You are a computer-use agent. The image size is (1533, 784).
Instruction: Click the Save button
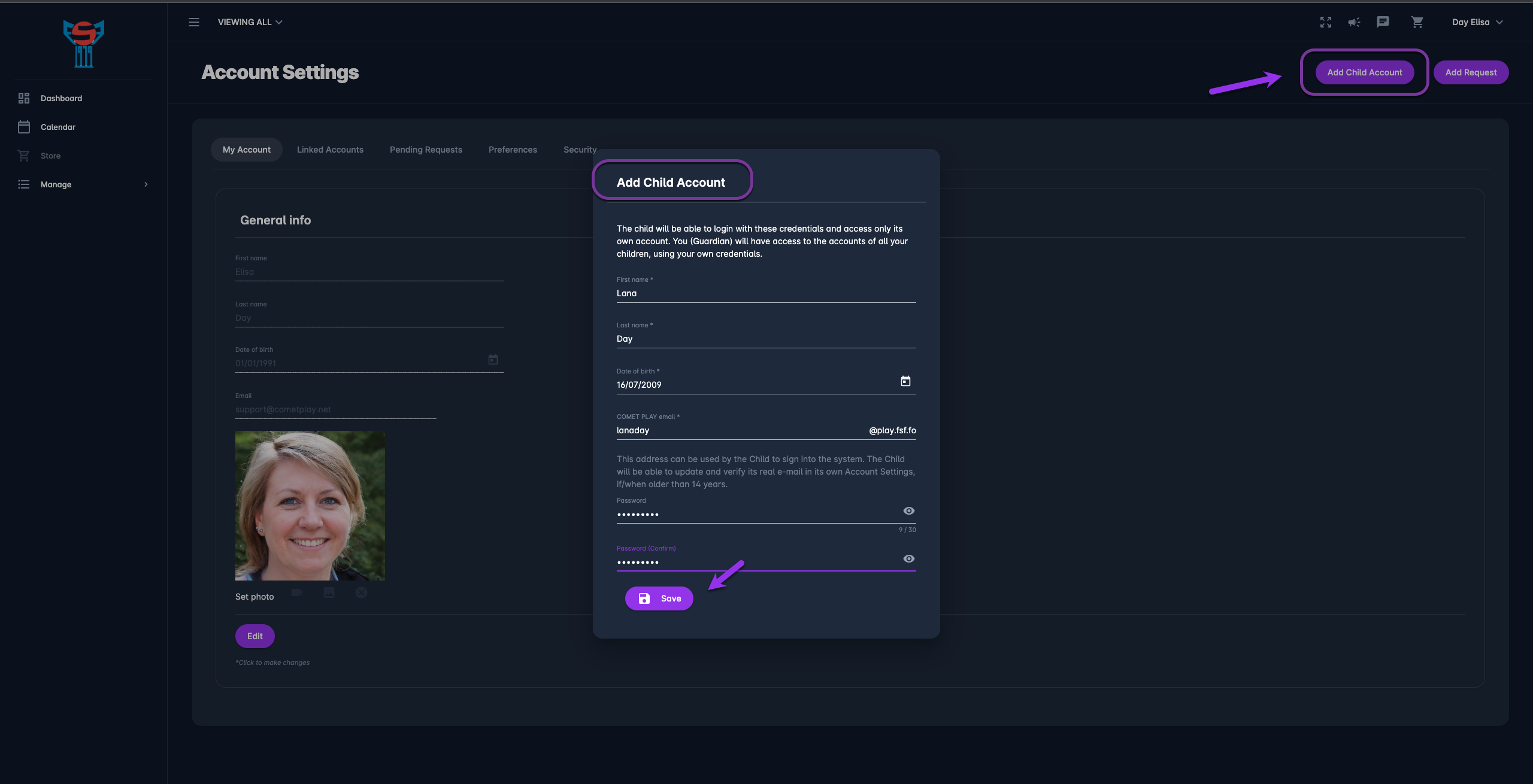[x=659, y=598]
